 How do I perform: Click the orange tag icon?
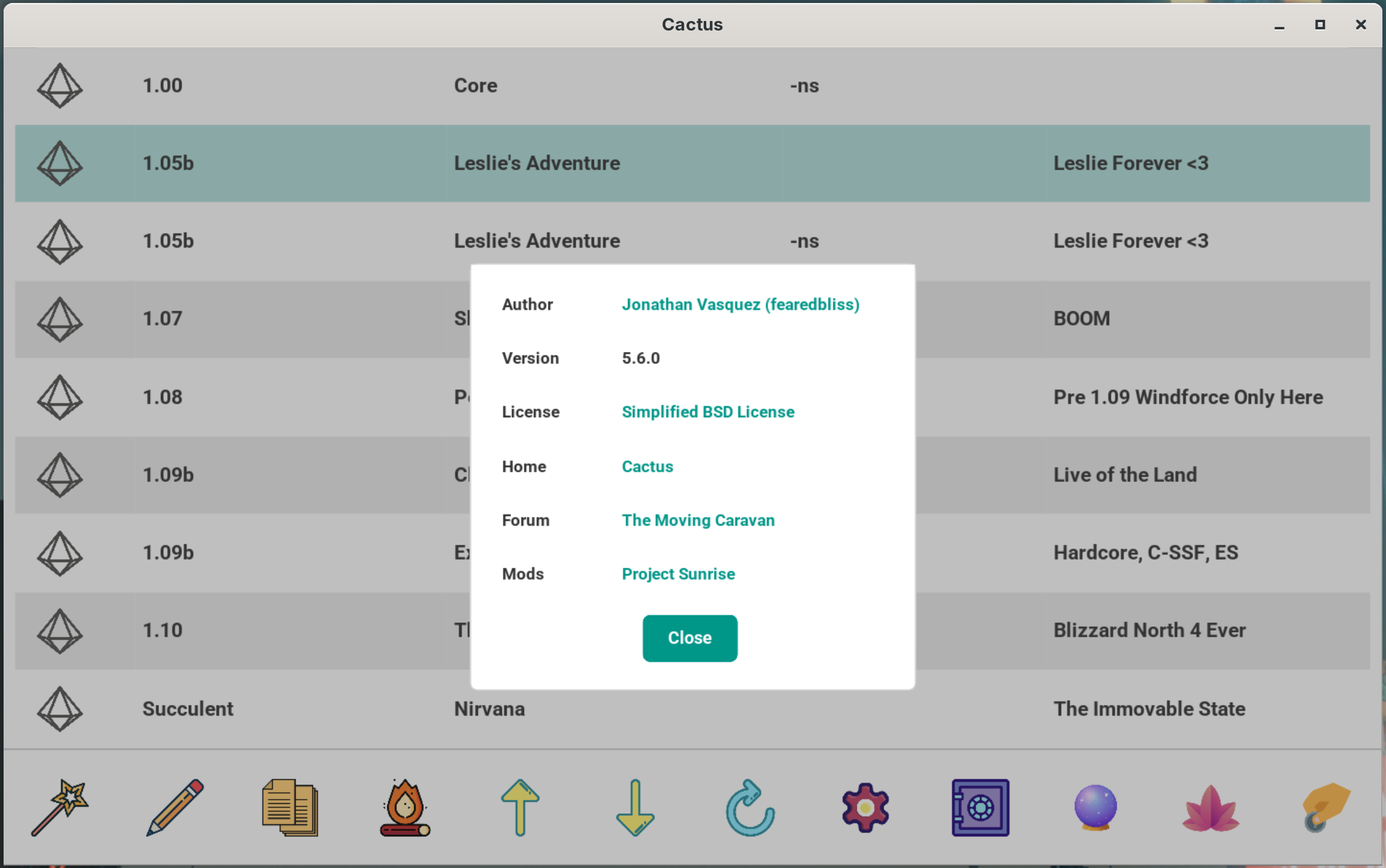[x=1325, y=807]
